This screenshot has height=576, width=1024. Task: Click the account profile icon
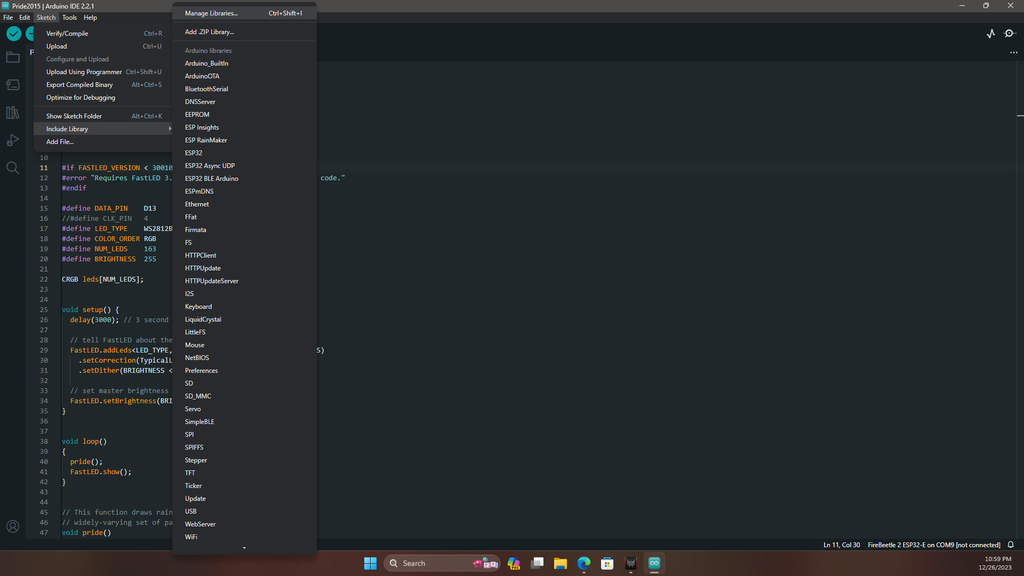(12, 526)
